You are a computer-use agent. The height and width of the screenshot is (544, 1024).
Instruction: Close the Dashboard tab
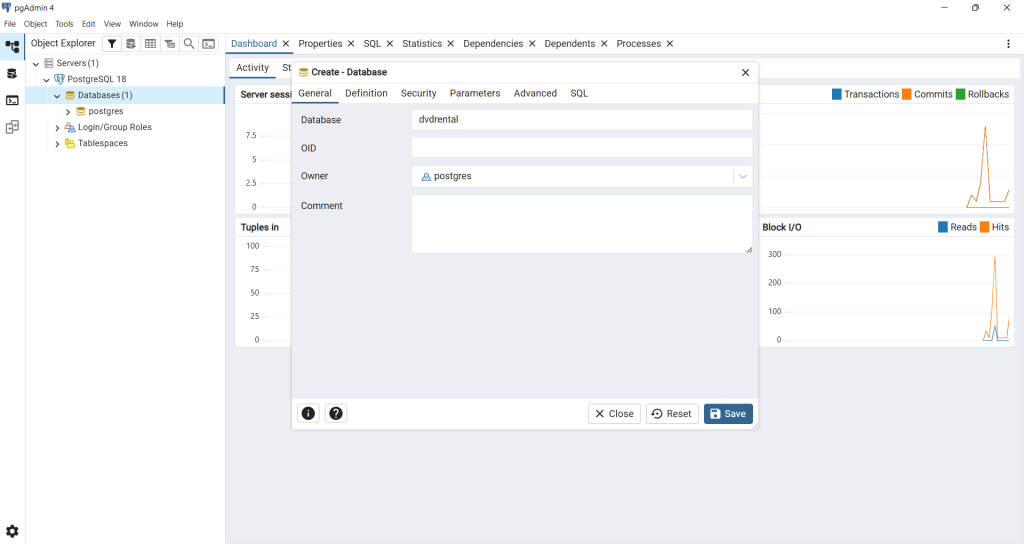[285, 44]
